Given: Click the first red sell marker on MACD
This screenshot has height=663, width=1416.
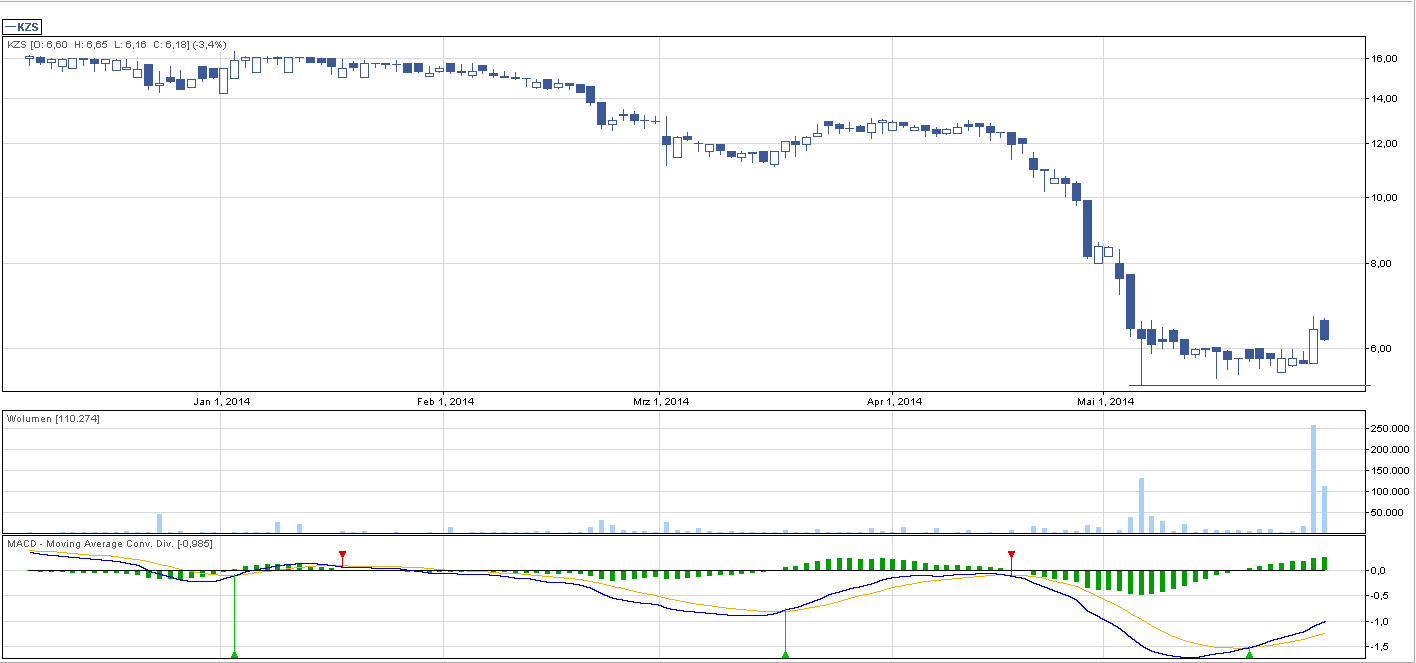Looking at the screenshot, I should coord(342,555).
